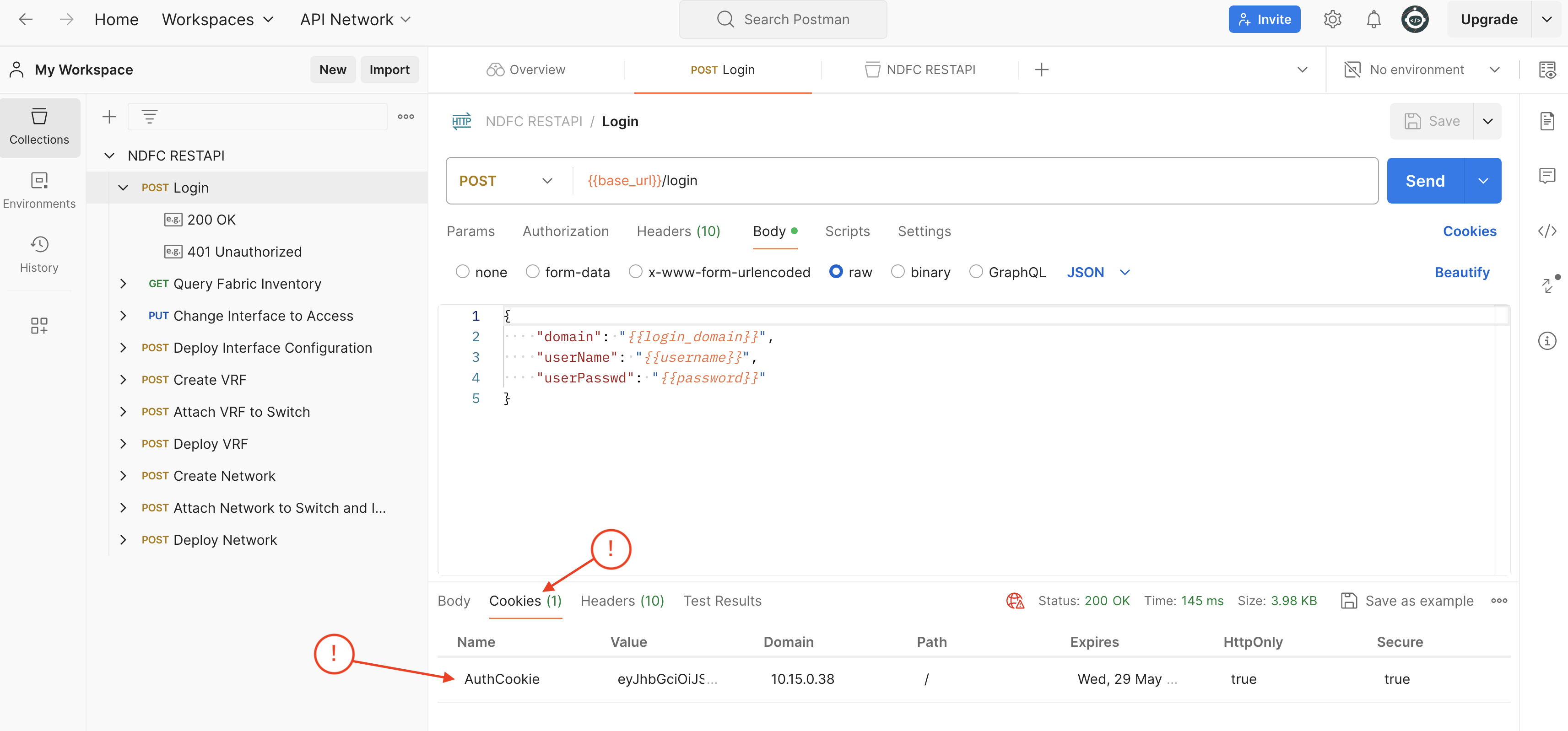The width and height of the screenshot is (1568, 731).
Task: Open the Params tab
Action: click(470, 231)
